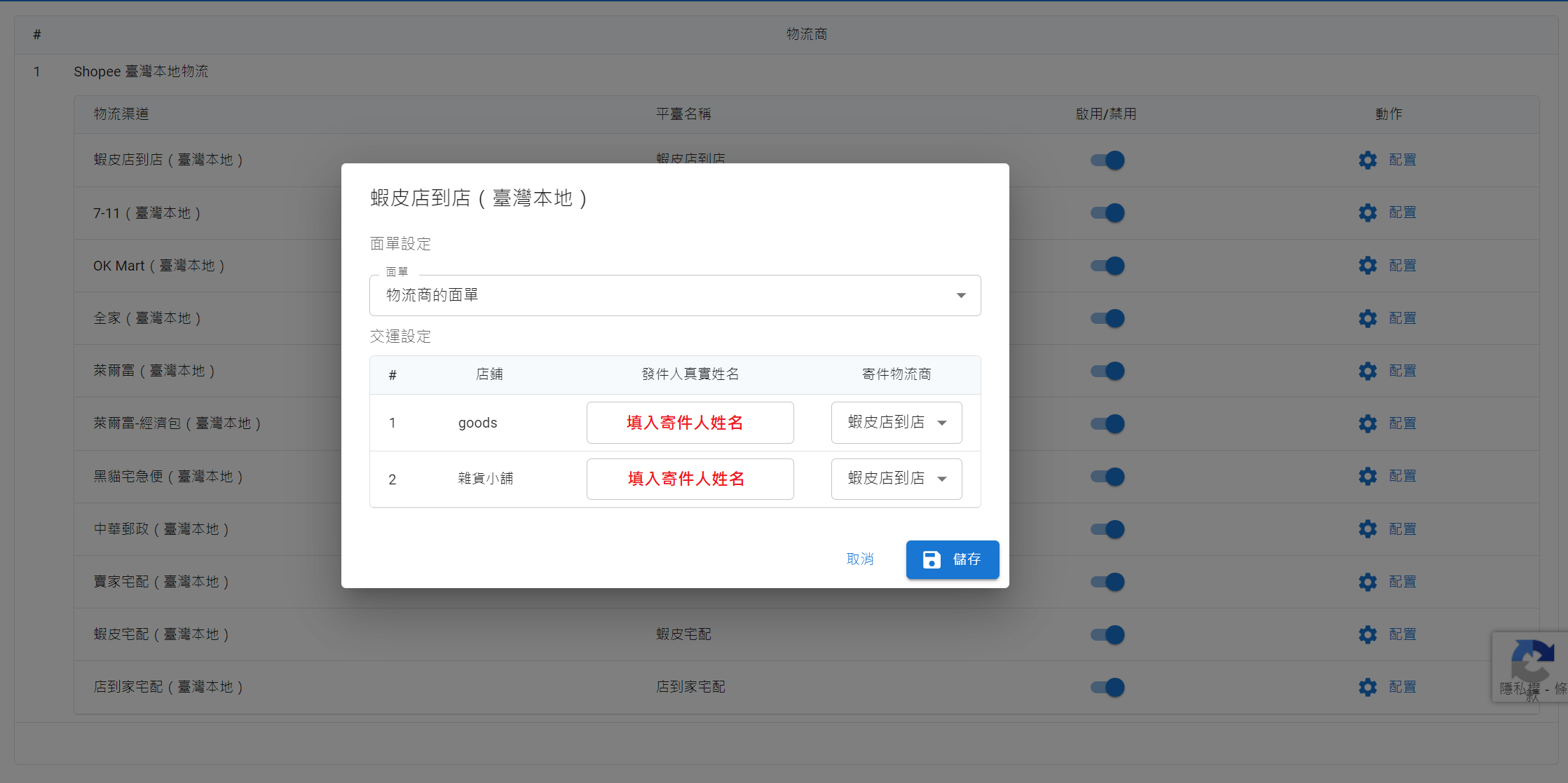Click gear icon for 萊爾富-經濟包 row
The image size is (1568, 783).
(1368, 423)
